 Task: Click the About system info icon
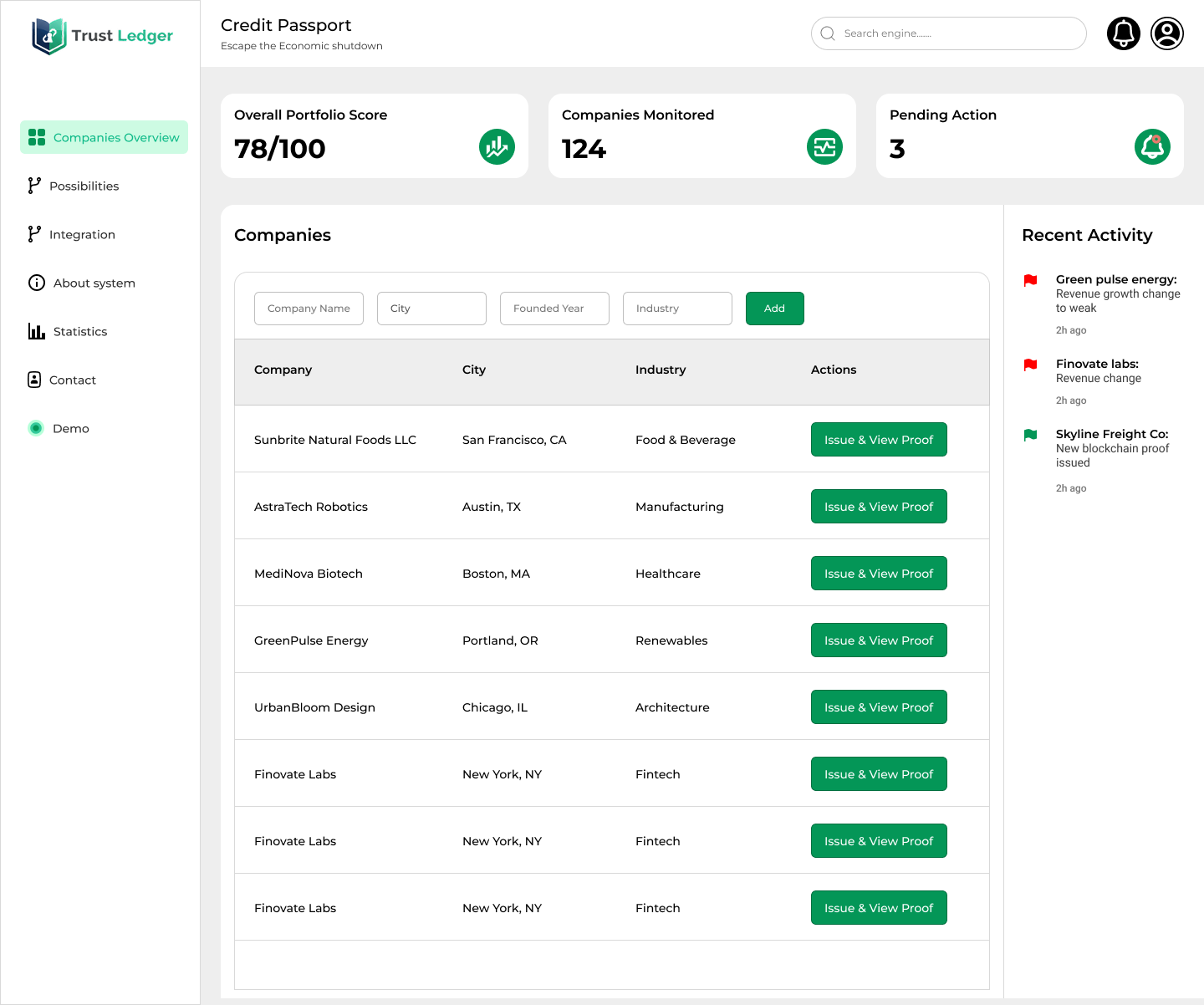(x=37, y=283)
